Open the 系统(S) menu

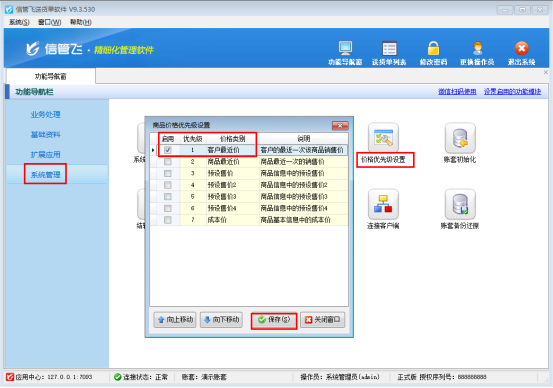point(19,22)
